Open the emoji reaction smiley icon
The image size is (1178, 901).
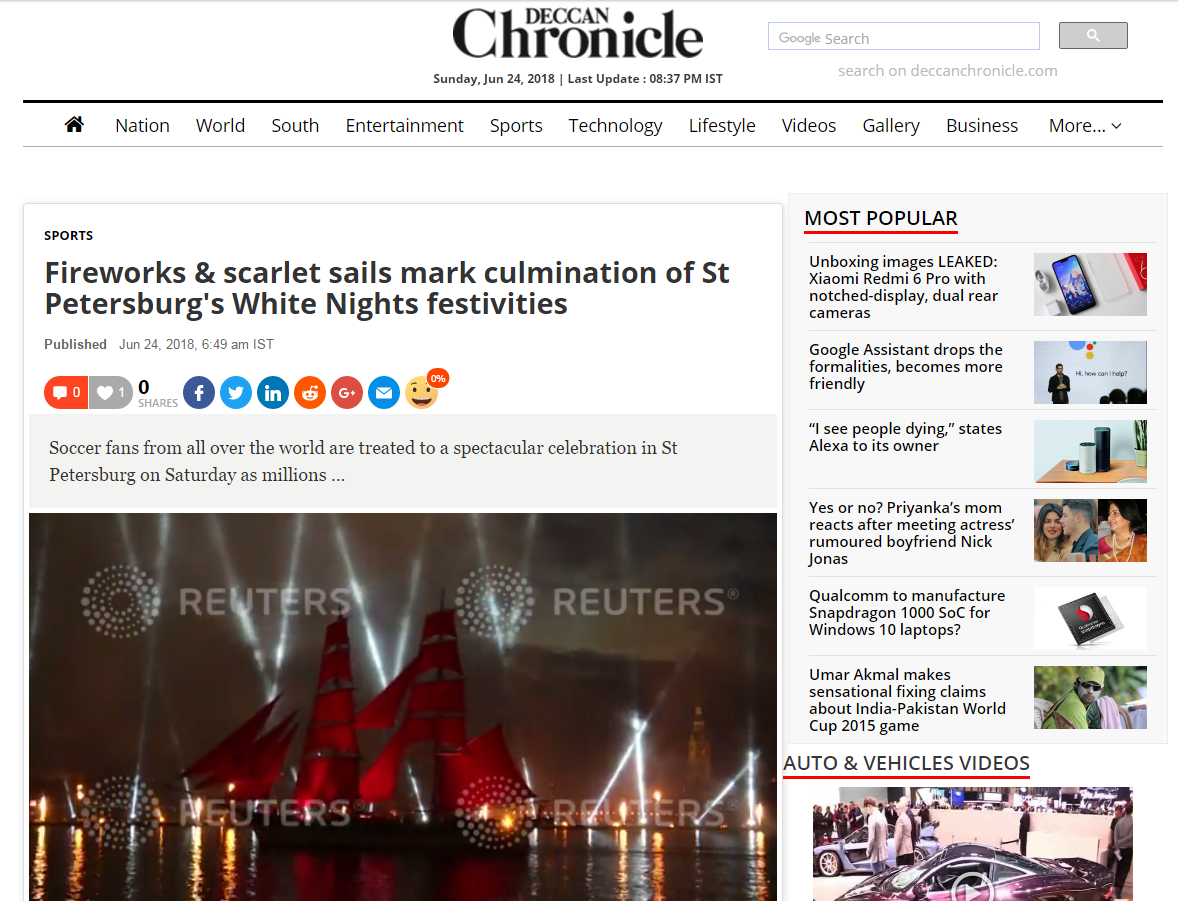click(421, 392)
